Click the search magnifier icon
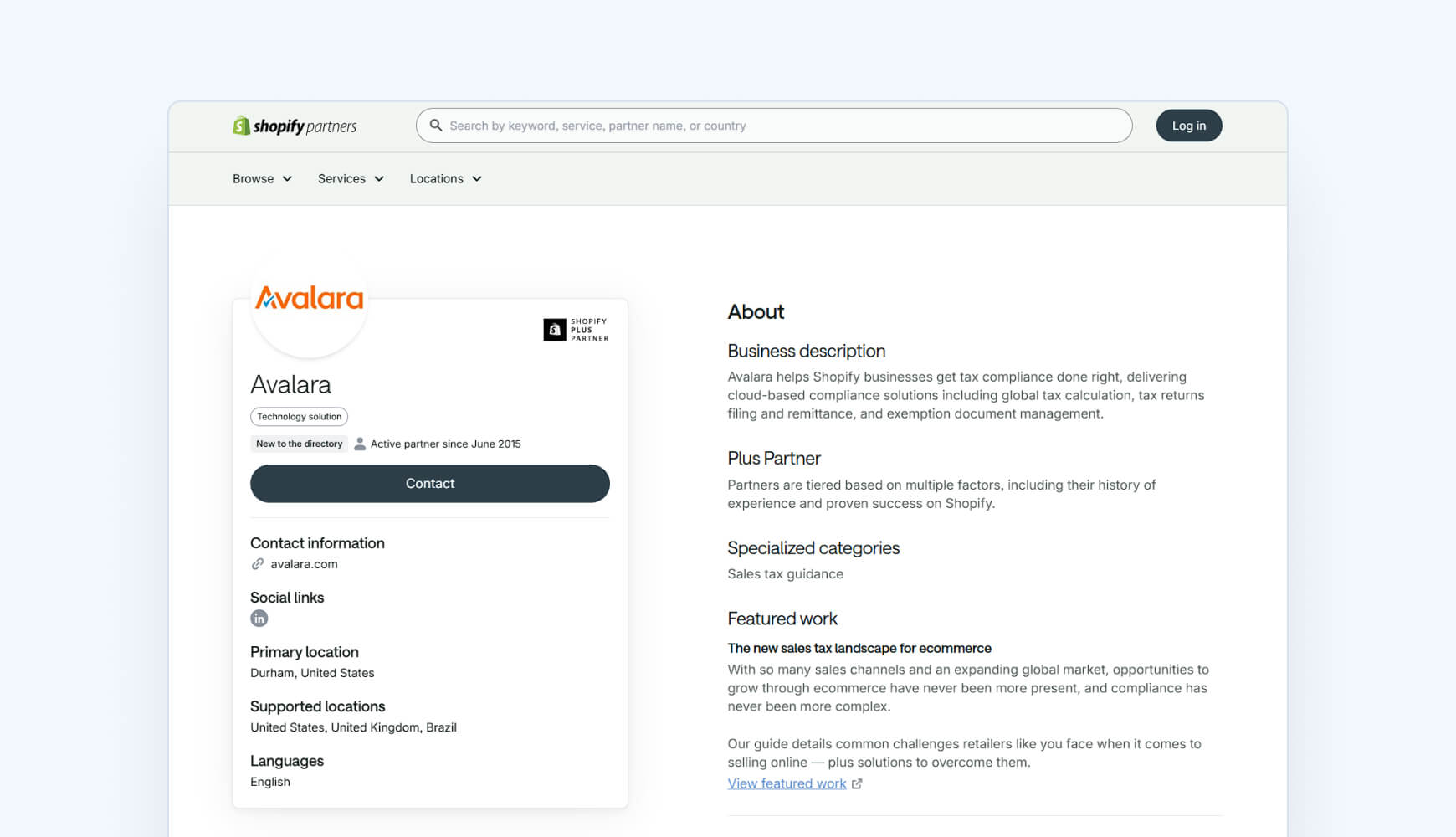1456x837 pixels. (436, 126)
